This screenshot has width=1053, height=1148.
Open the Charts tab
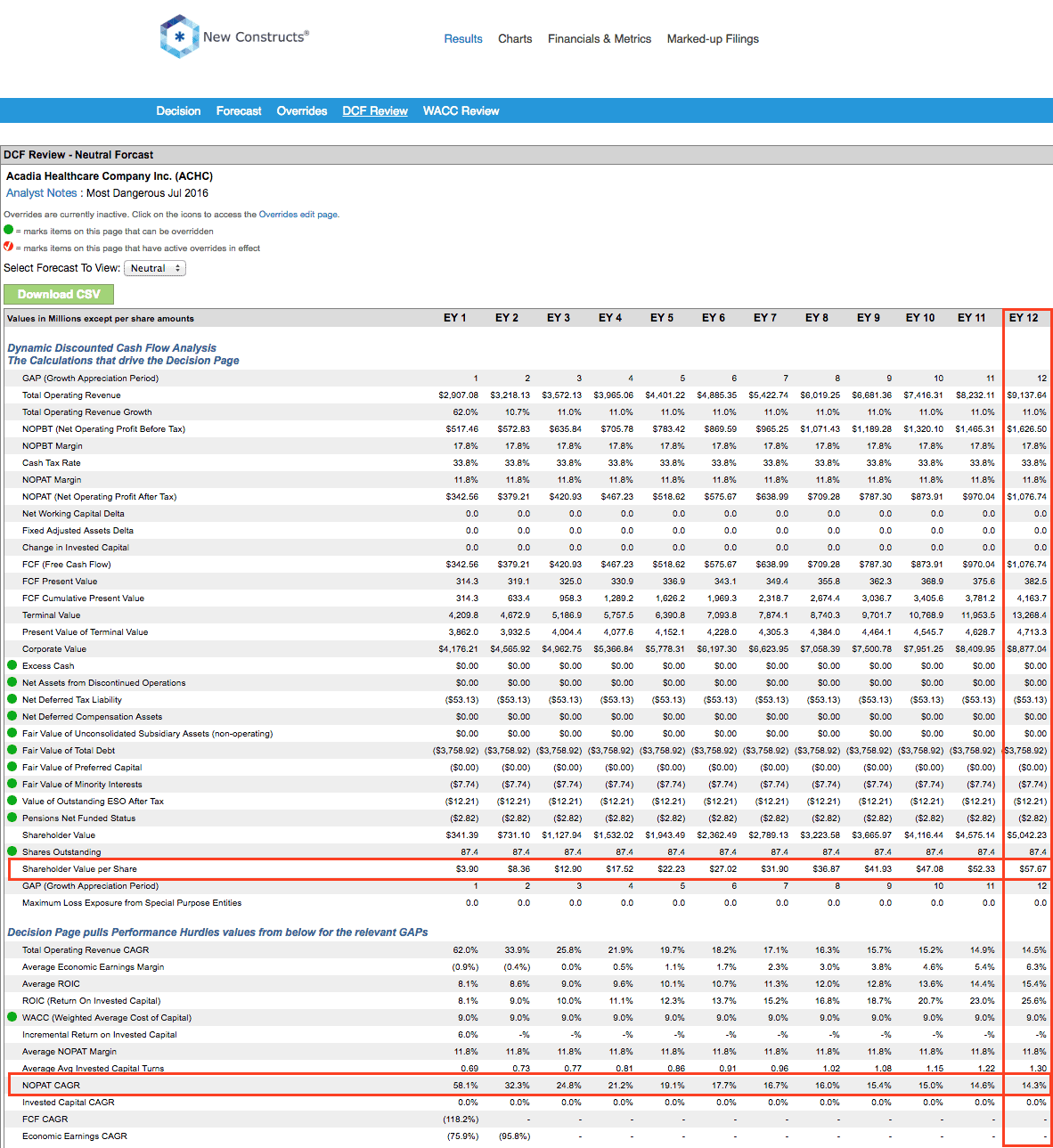coord(515,39)
